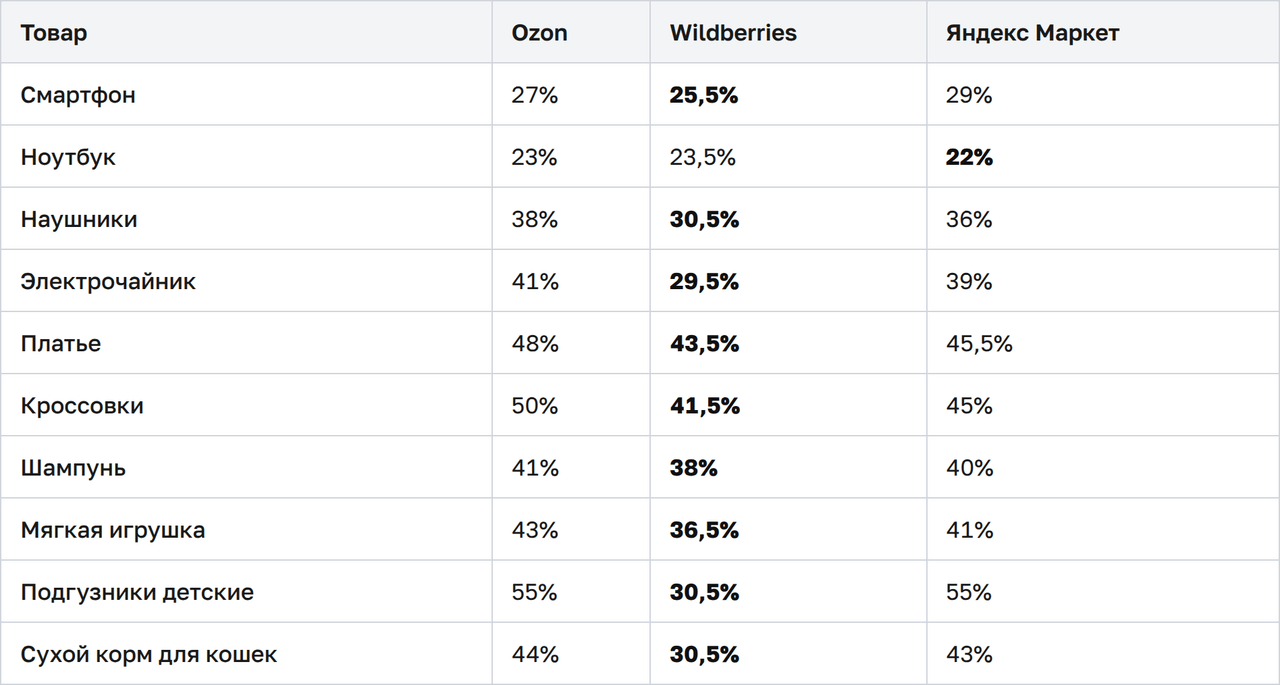Image resolution: width=1280 pixels, height=685 pixels.
Task: Select the Яндекс Маркет column header
Action: tap(1033, 33)
